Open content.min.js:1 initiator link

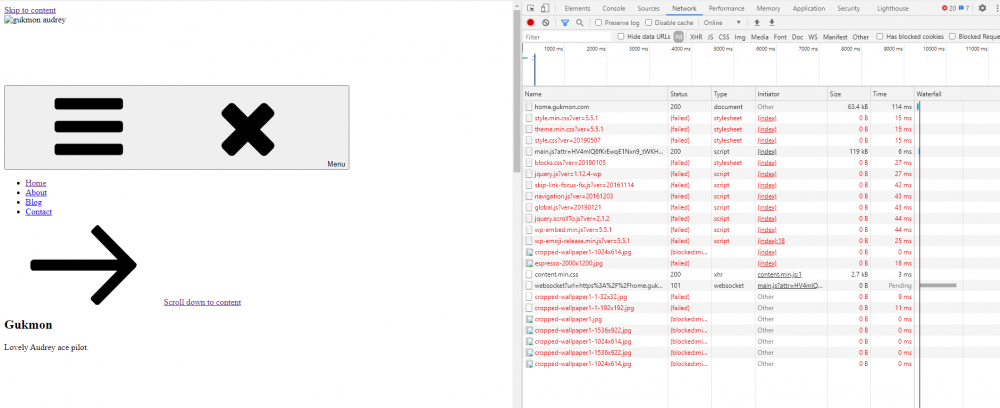pos(779,274)
